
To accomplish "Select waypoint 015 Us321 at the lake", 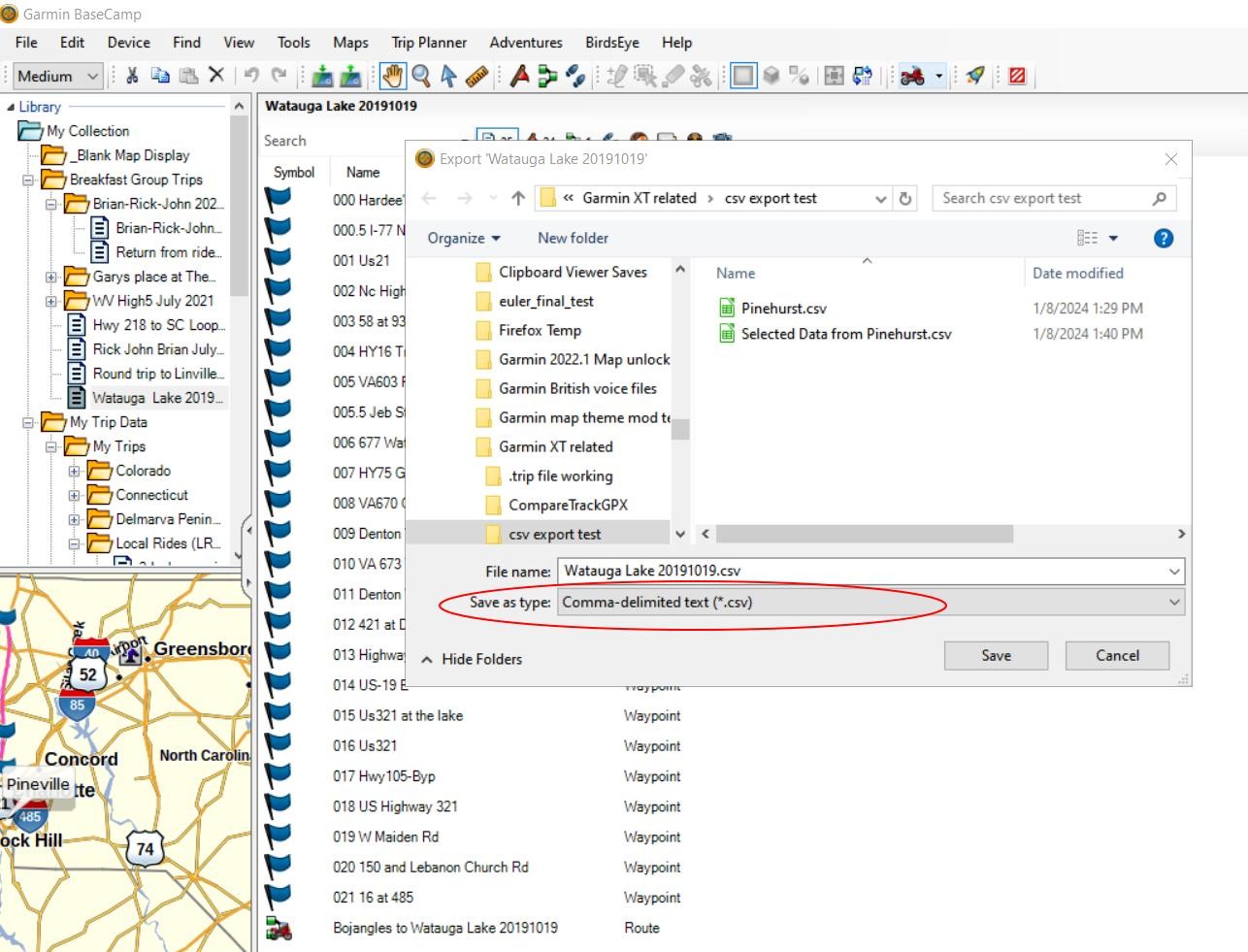I will (398, 715).
